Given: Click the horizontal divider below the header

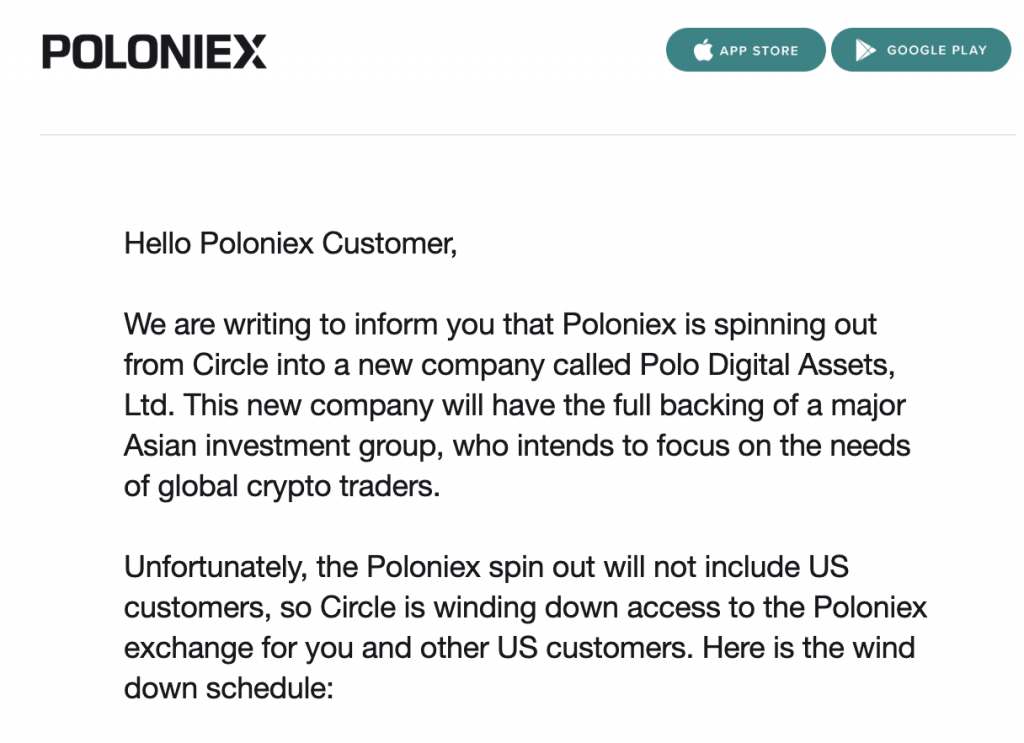Looking at the screenshot, I should [528, 134].
